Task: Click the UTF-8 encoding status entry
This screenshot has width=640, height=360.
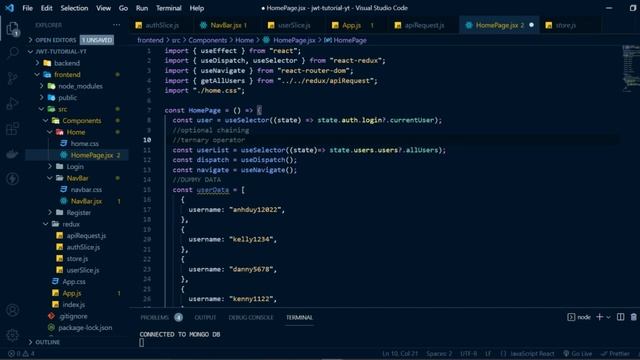Action: (x=469, y=354)
